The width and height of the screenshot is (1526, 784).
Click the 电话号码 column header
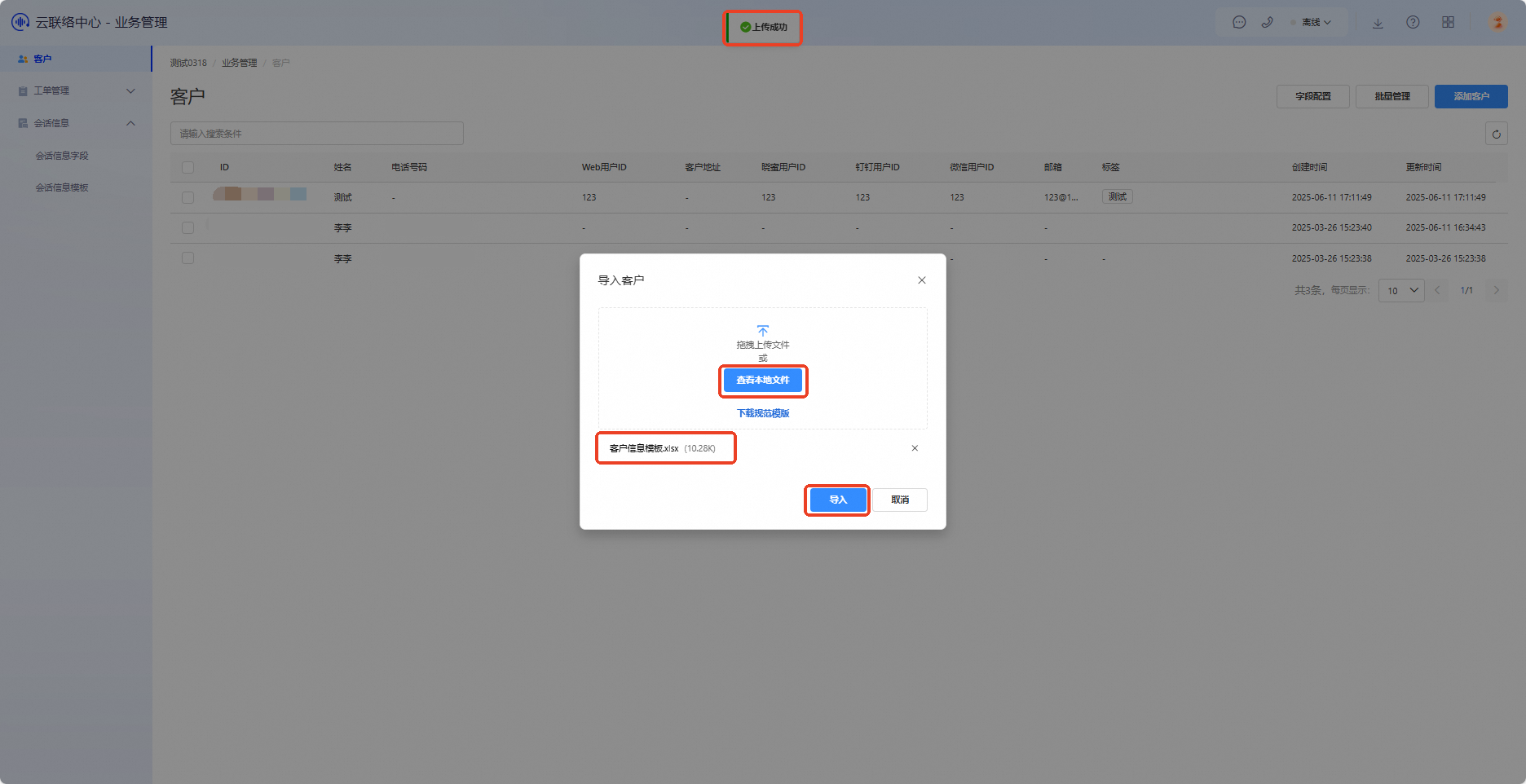coord(409,167)
